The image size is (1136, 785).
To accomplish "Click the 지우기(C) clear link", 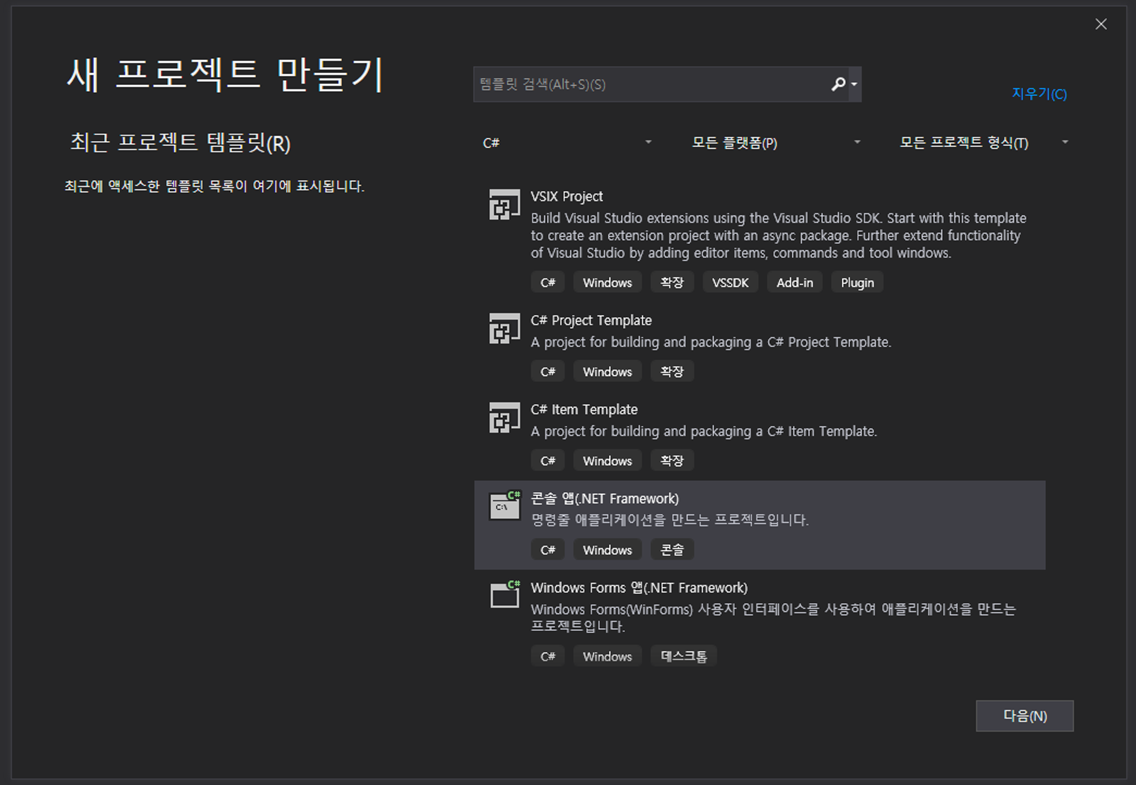I will pyautogui.click(x=1039, y=93).
